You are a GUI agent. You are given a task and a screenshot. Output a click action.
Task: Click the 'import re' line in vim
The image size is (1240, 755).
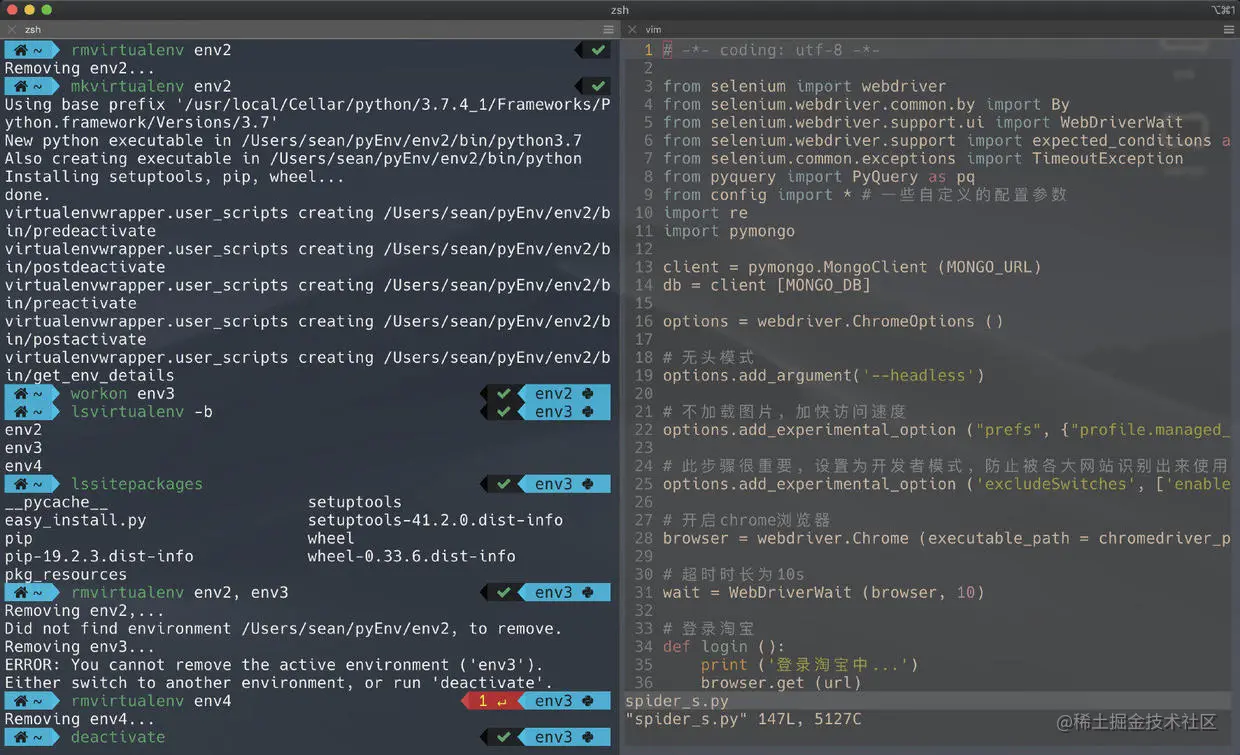(x=705, y=213)
